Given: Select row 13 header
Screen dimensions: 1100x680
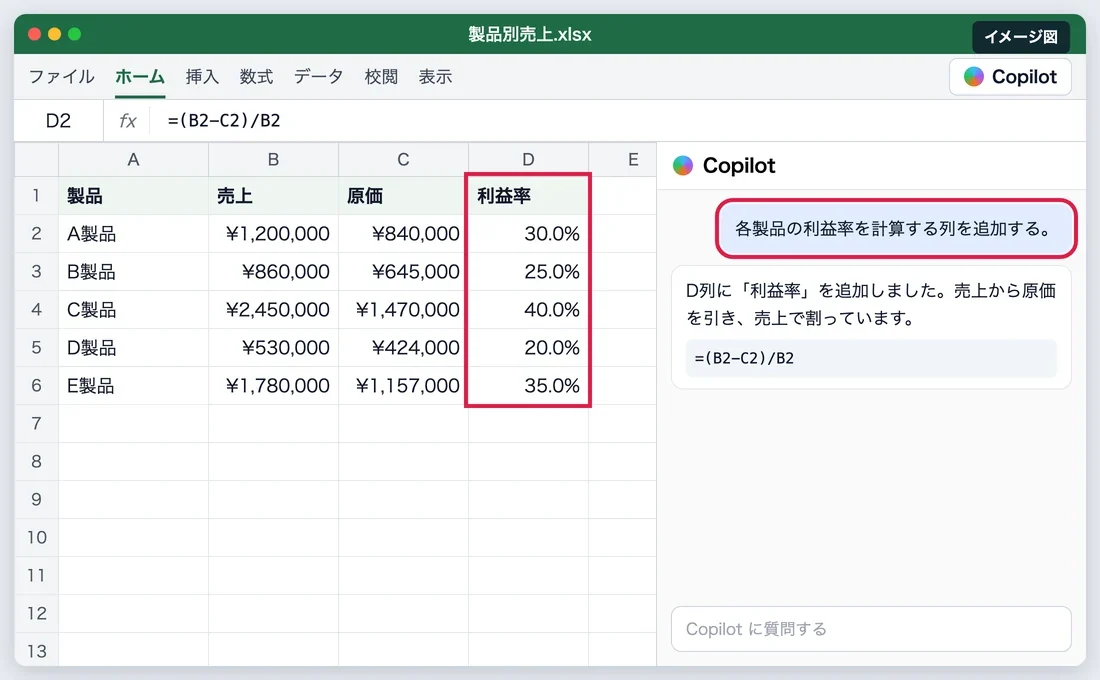Looking at the screenshot, I should coord(36,651).
